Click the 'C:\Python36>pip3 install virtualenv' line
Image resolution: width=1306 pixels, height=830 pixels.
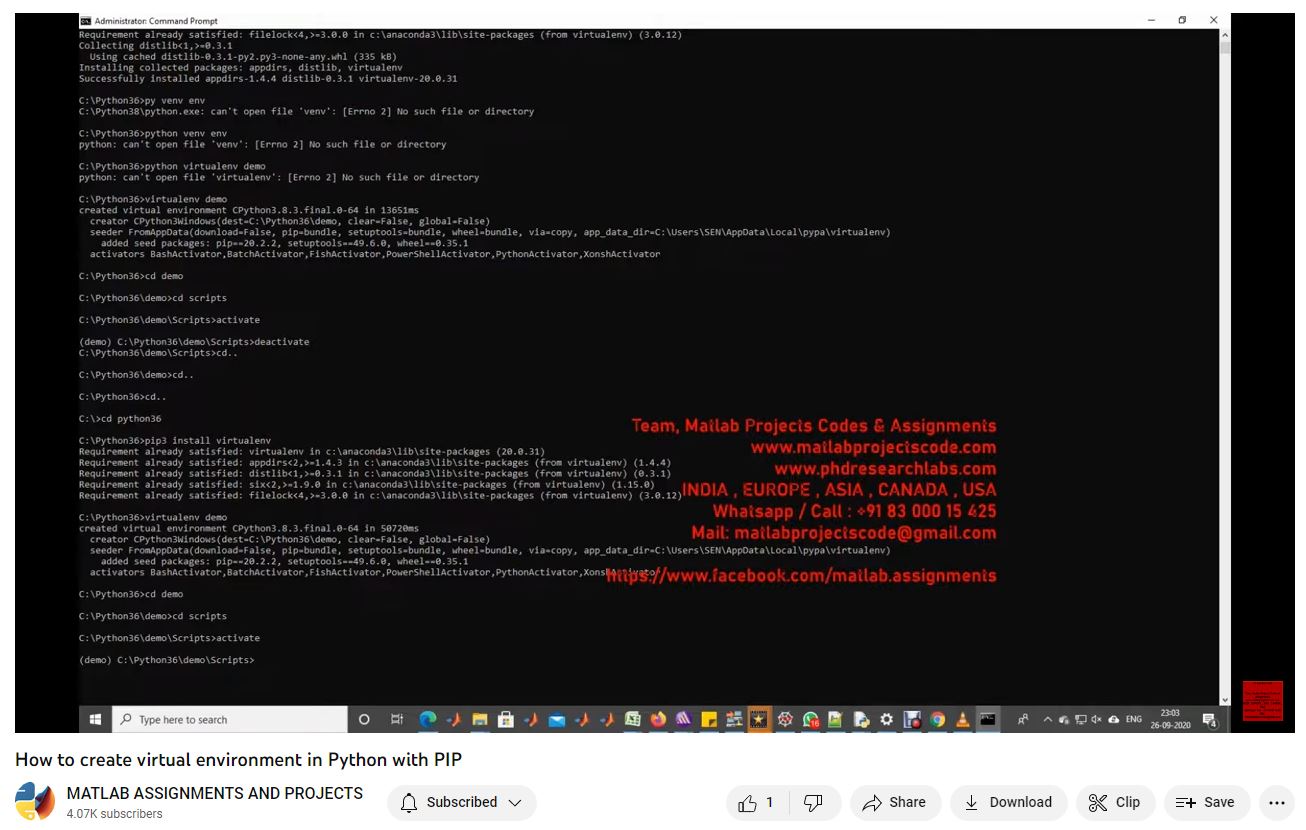[x=175, y=441]
